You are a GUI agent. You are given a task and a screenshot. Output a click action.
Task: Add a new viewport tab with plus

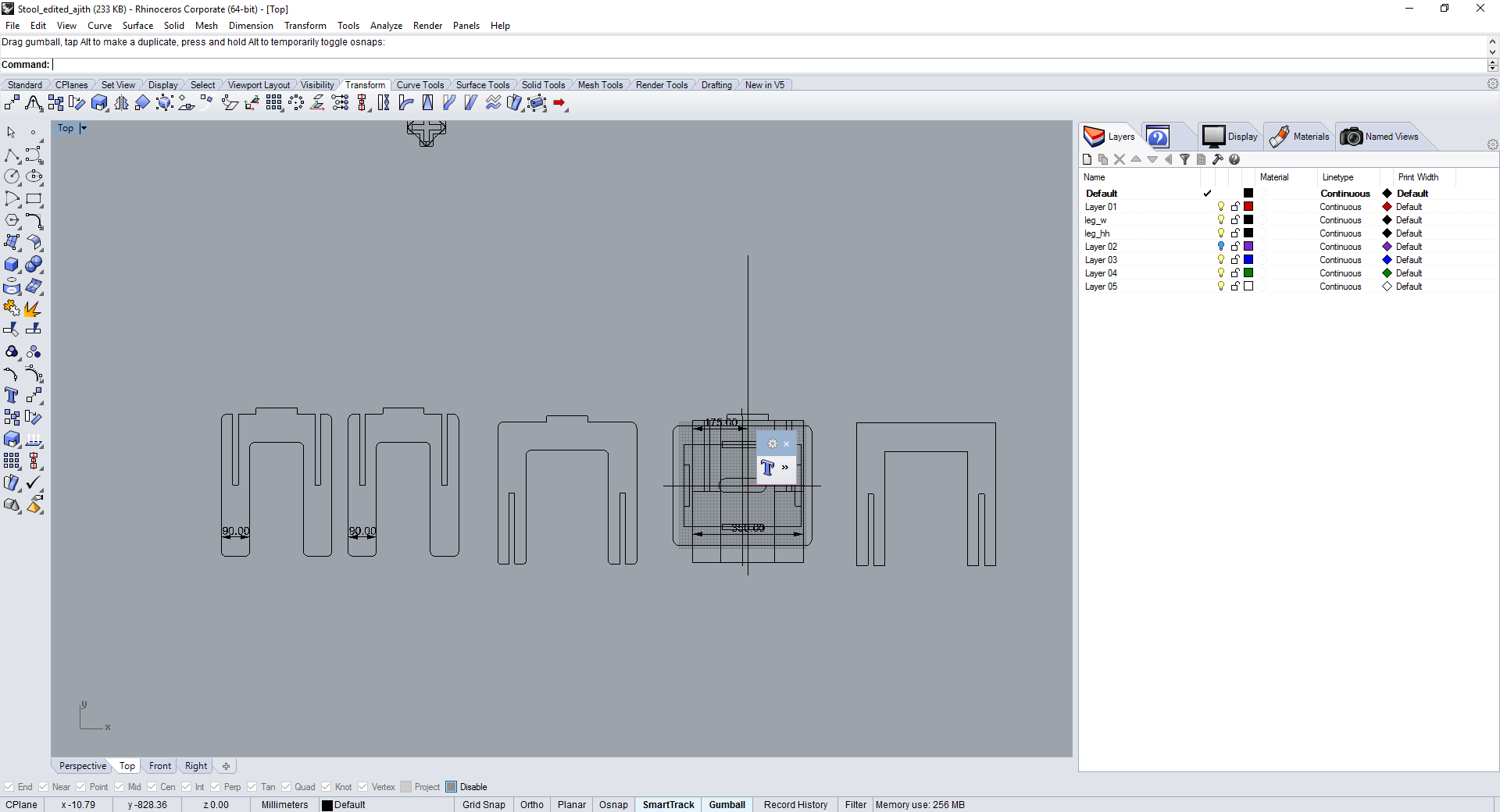(x=226, y=766)
